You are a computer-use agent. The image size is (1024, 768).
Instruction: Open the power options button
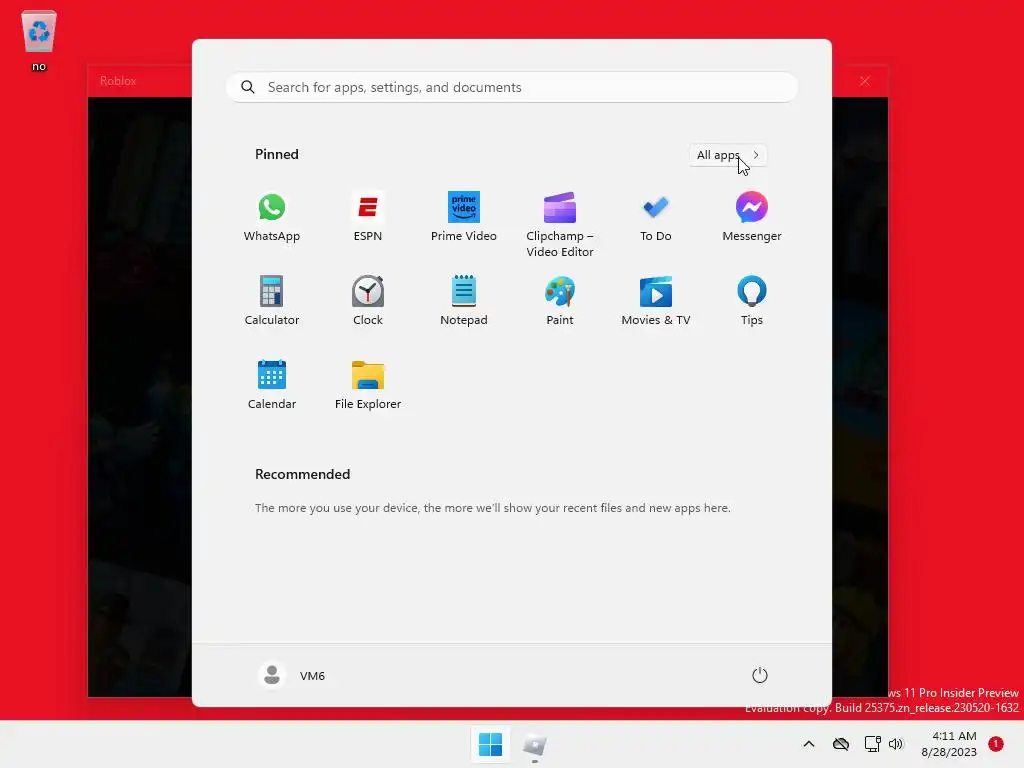[x=760, y=675]
